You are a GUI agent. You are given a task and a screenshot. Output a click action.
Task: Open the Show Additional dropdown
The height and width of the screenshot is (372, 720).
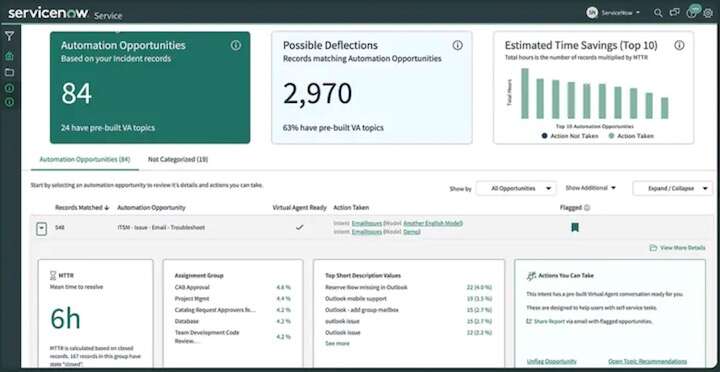coord(591,188)
